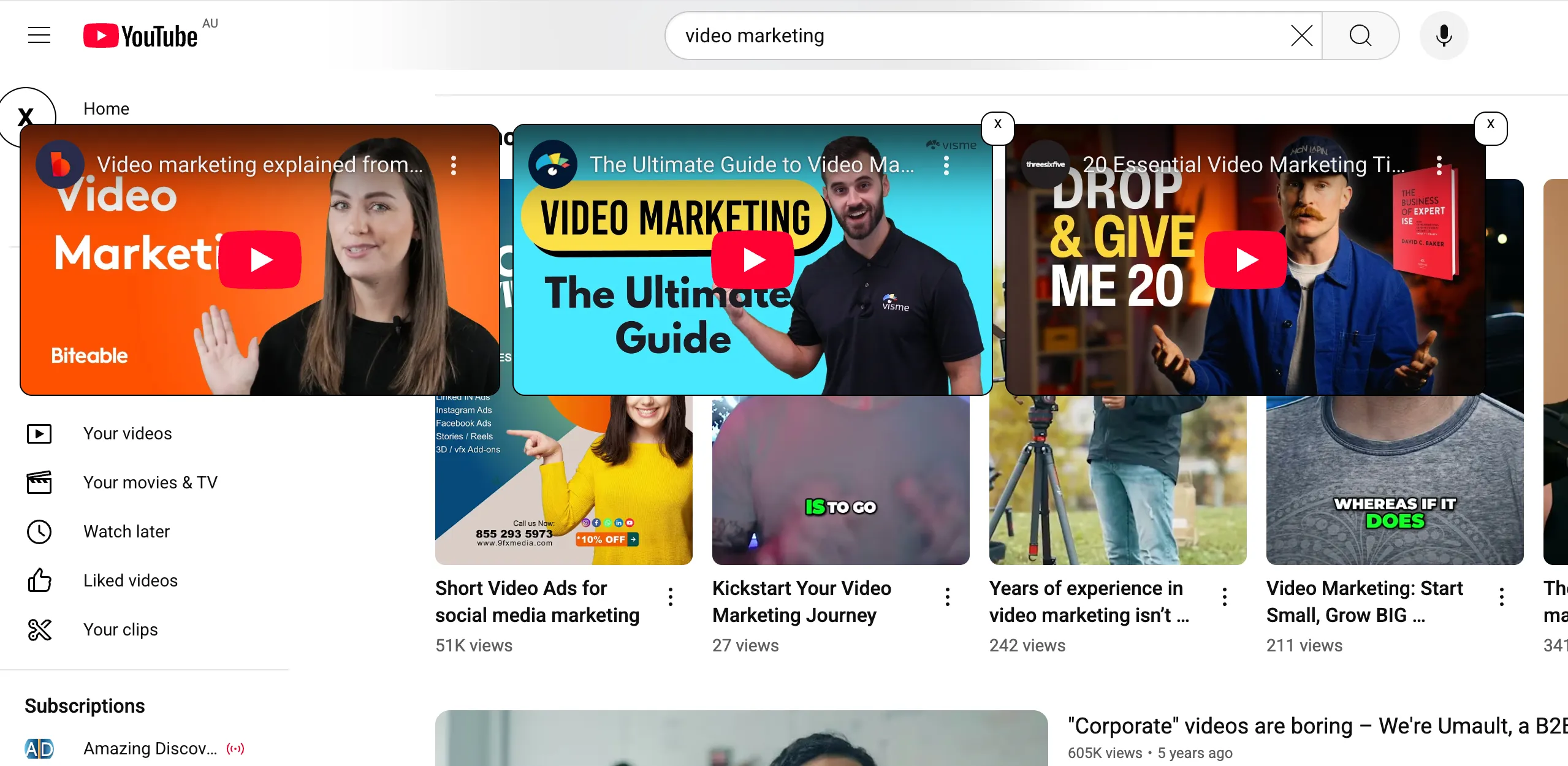Open Video Marketing: Start Small, Grow BIG title
1568x766 pixels.
(x=1364, y=601)
